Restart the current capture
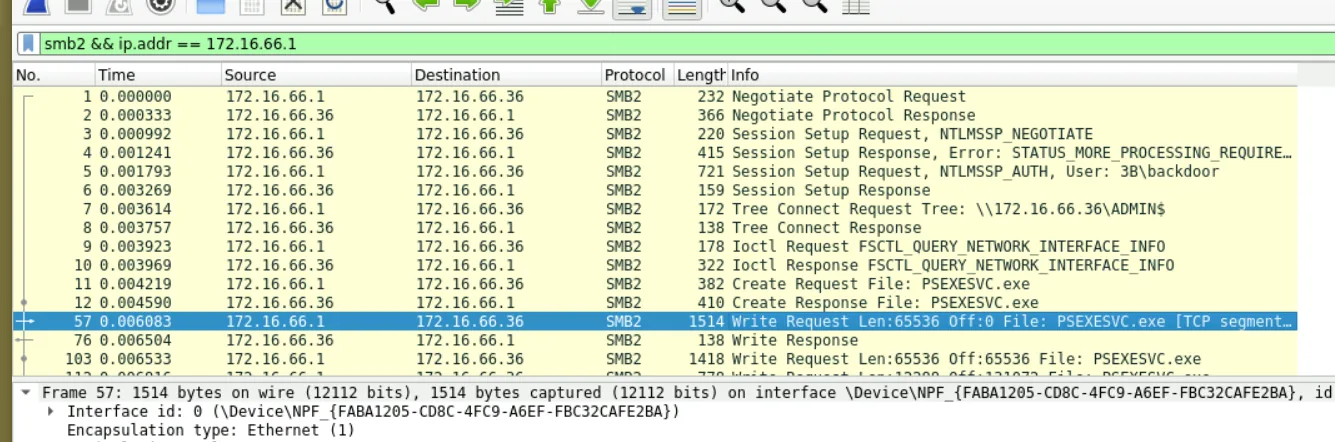1335x442 pixels. point(119,5)
